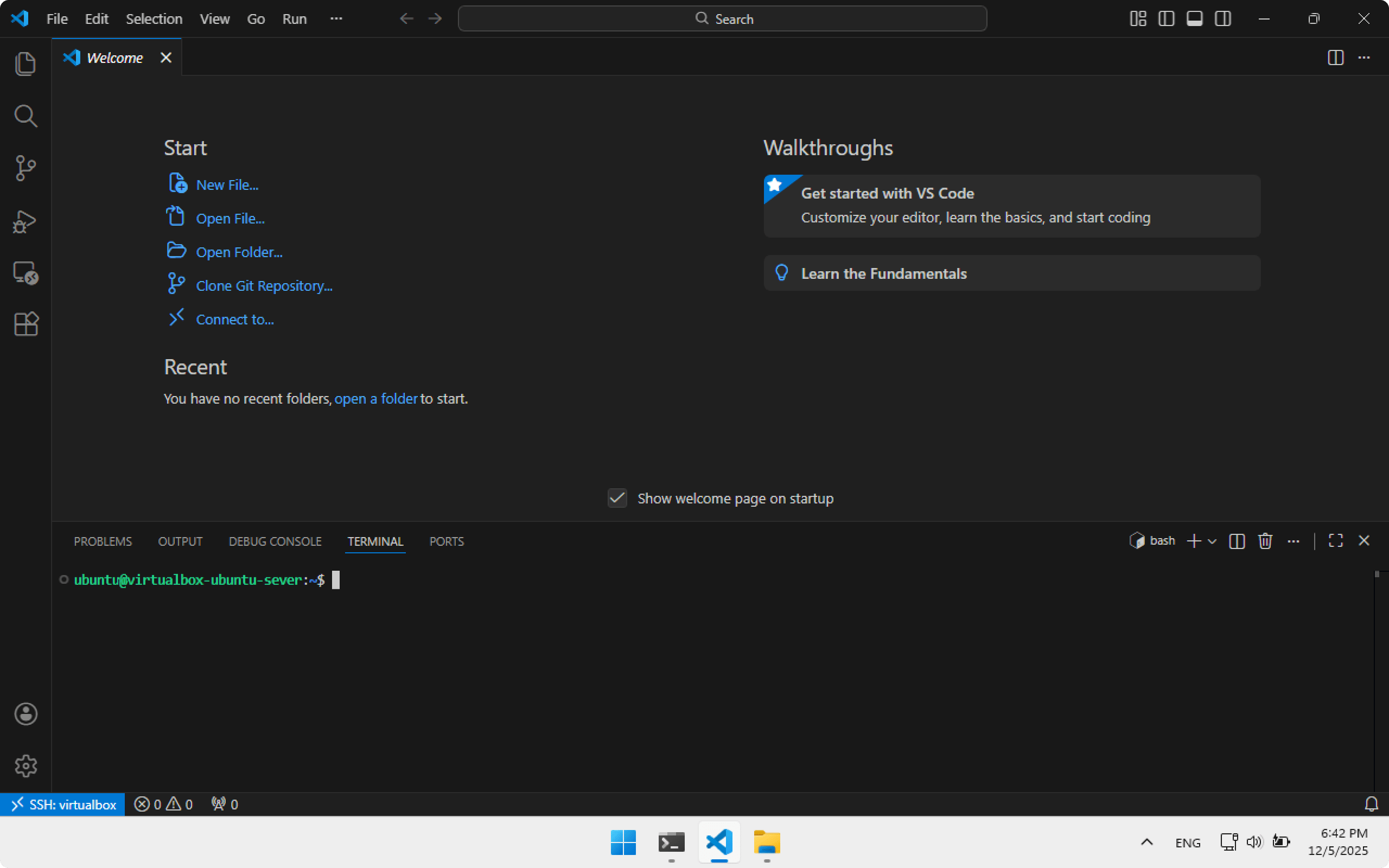Image resolution: width=1389 pixels, height=868 pixels.
Task: Toggle primary side bar visibility
Action: (x=1165, y=19)
